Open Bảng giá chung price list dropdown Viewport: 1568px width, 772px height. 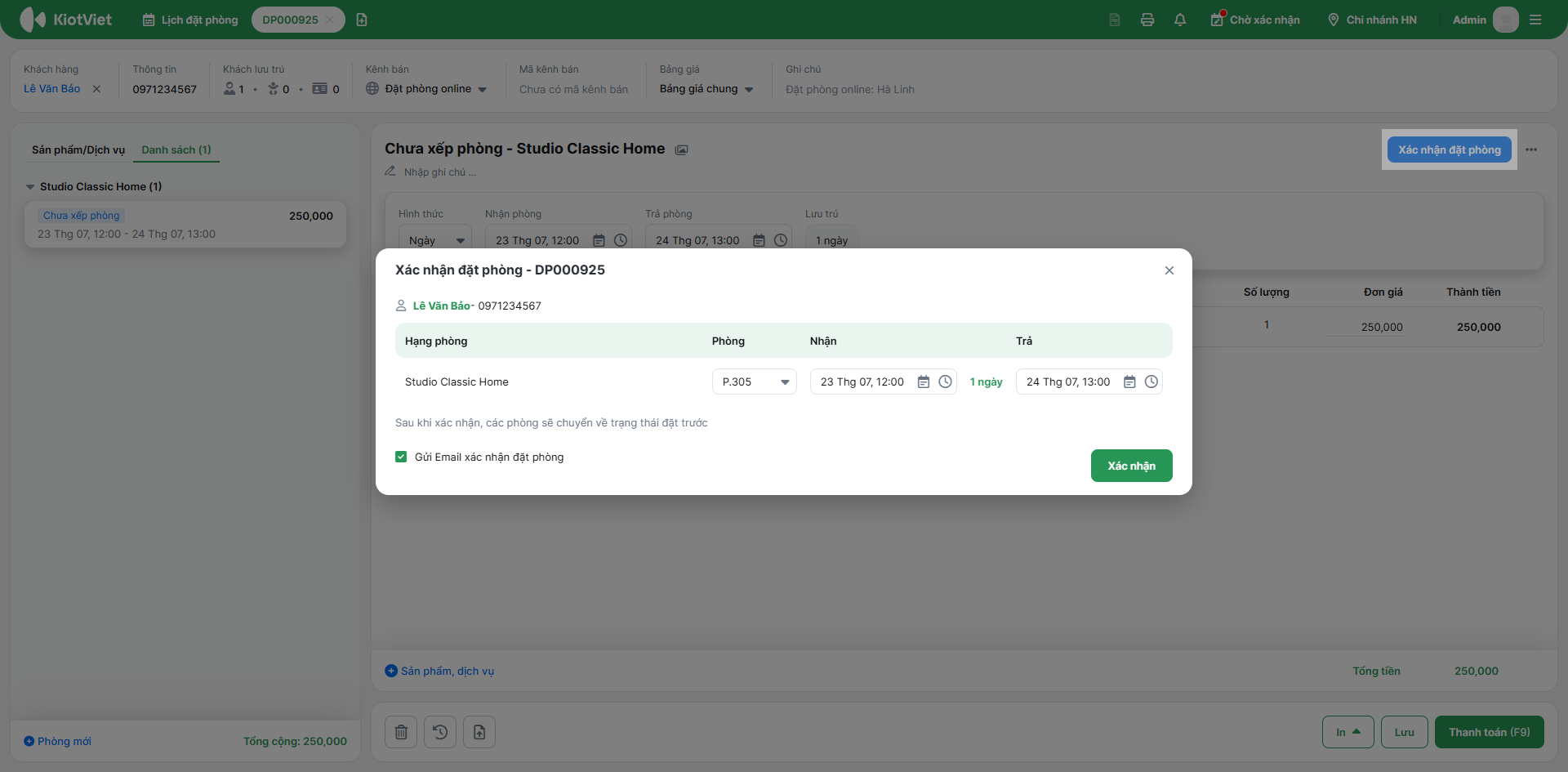[x=706, y=89]
